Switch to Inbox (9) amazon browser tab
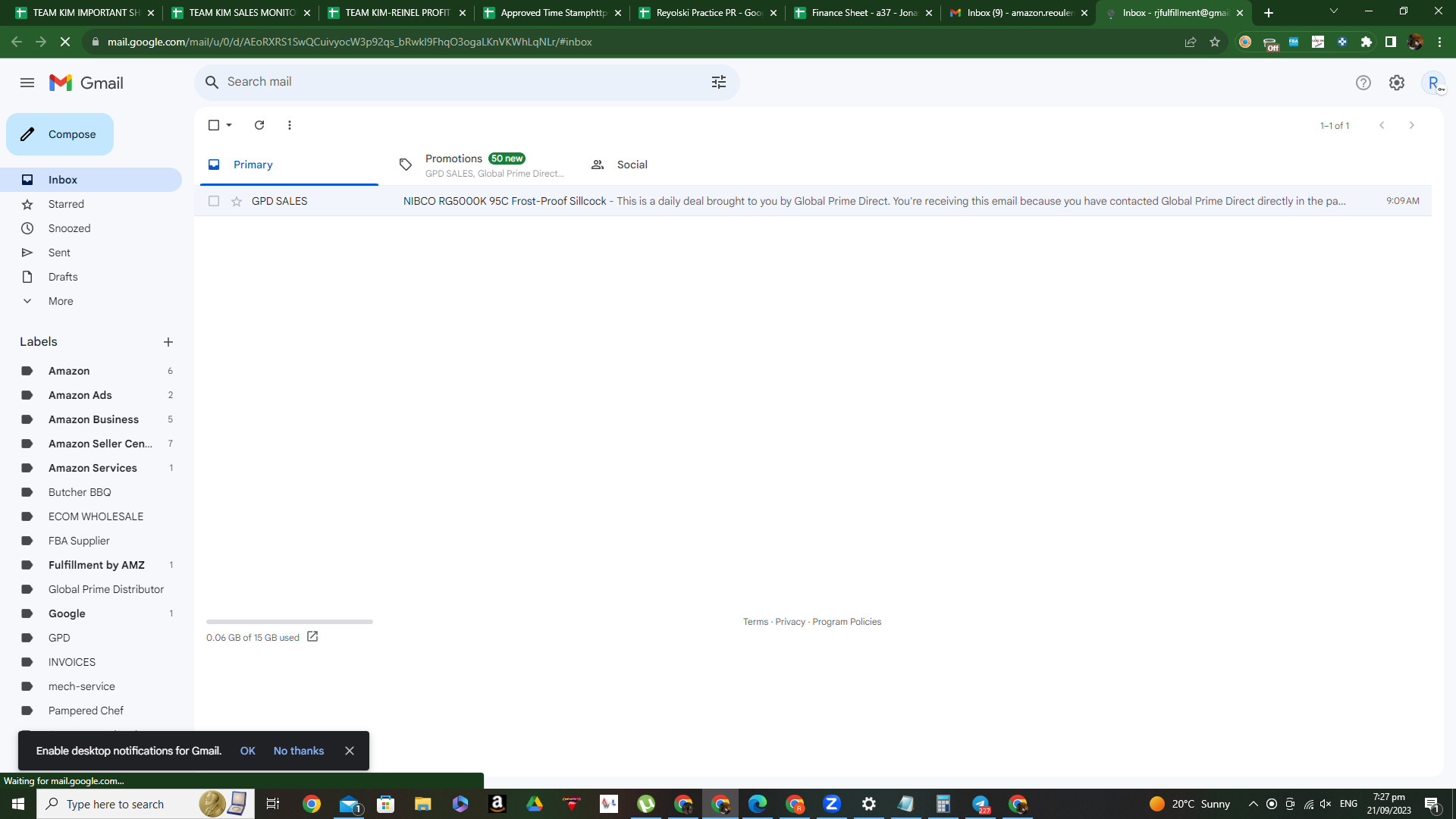Screen dimensions: 1456x819 pyautogui.click(x=1018, y=13)
